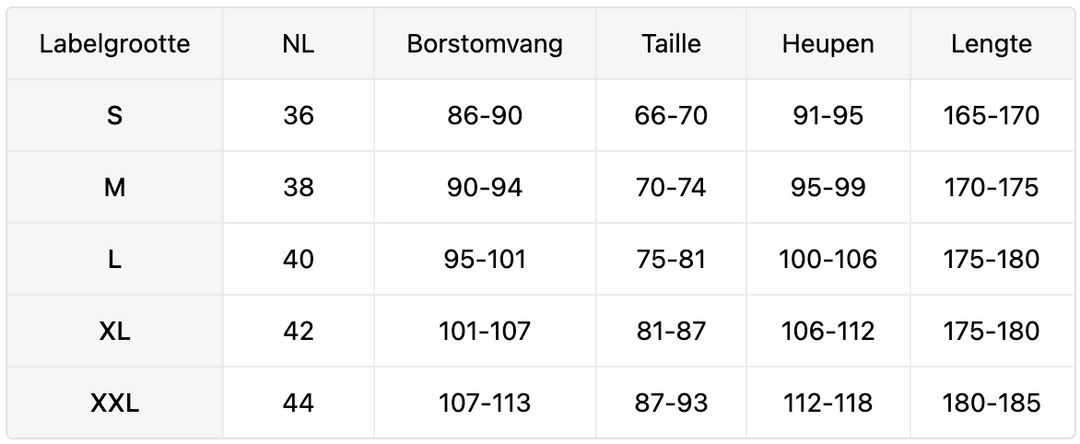Click NL size 44 cell

click(298, 403)
